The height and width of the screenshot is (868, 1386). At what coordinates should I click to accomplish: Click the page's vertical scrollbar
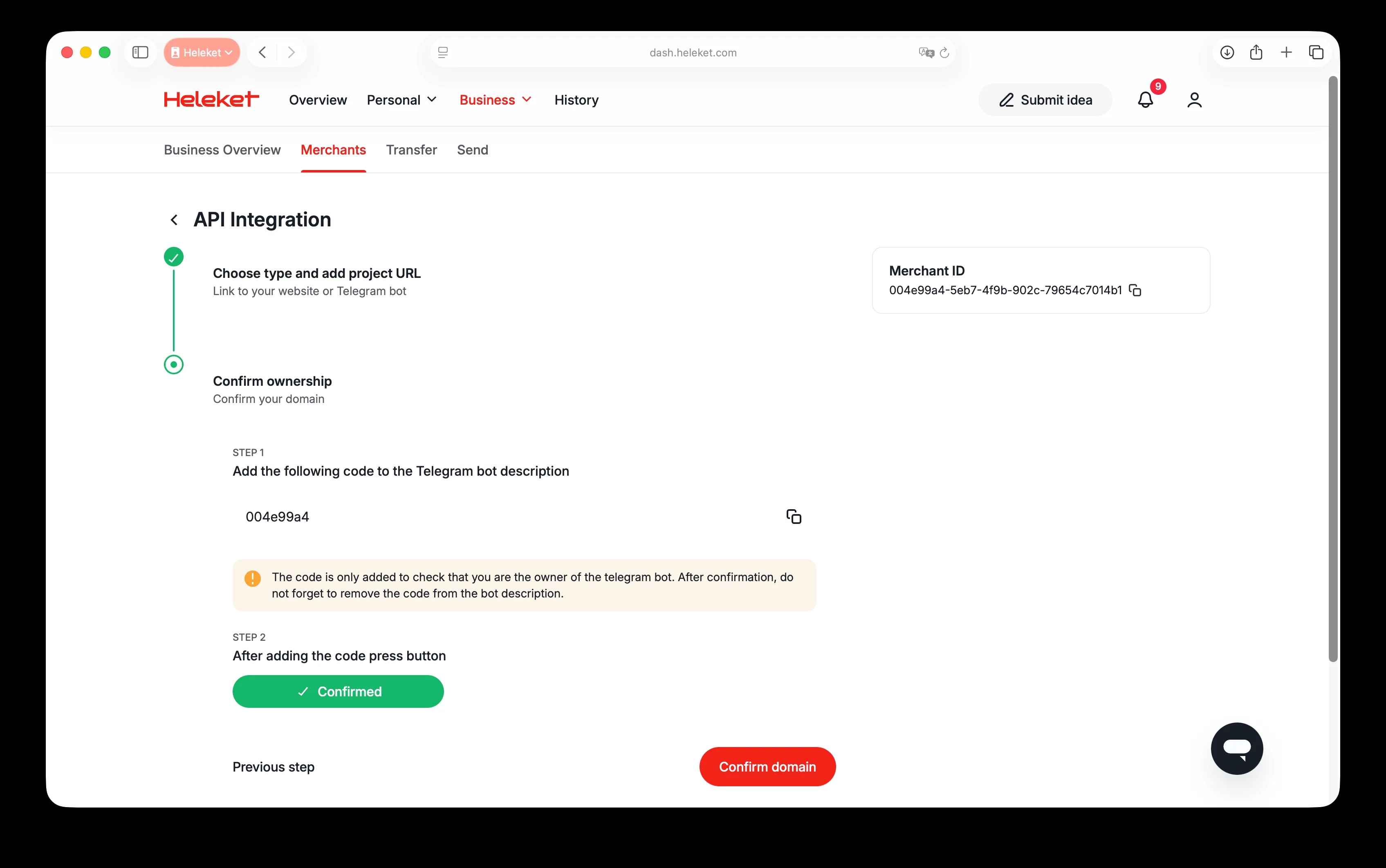1332,367
